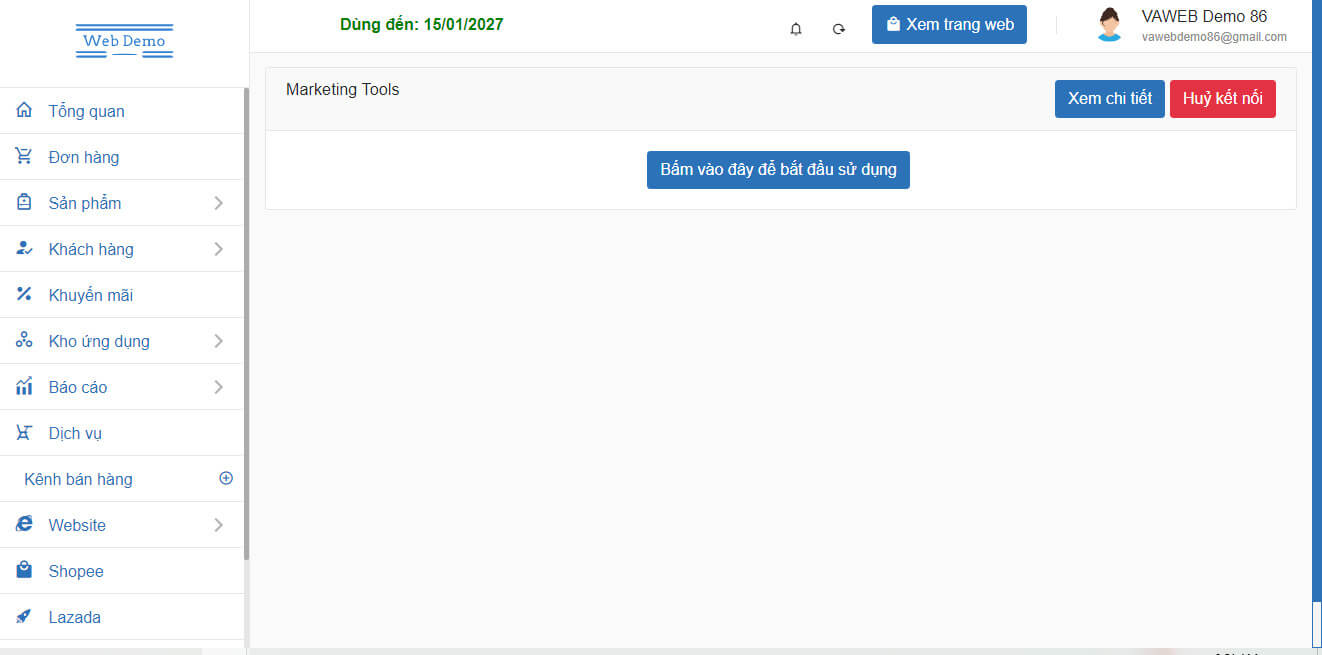Image resolution: width=1322 pixels, height=655 pixels.
Task: Expand the Website submenu chevron
Action: pyautogui.click(x=219, y=525)
